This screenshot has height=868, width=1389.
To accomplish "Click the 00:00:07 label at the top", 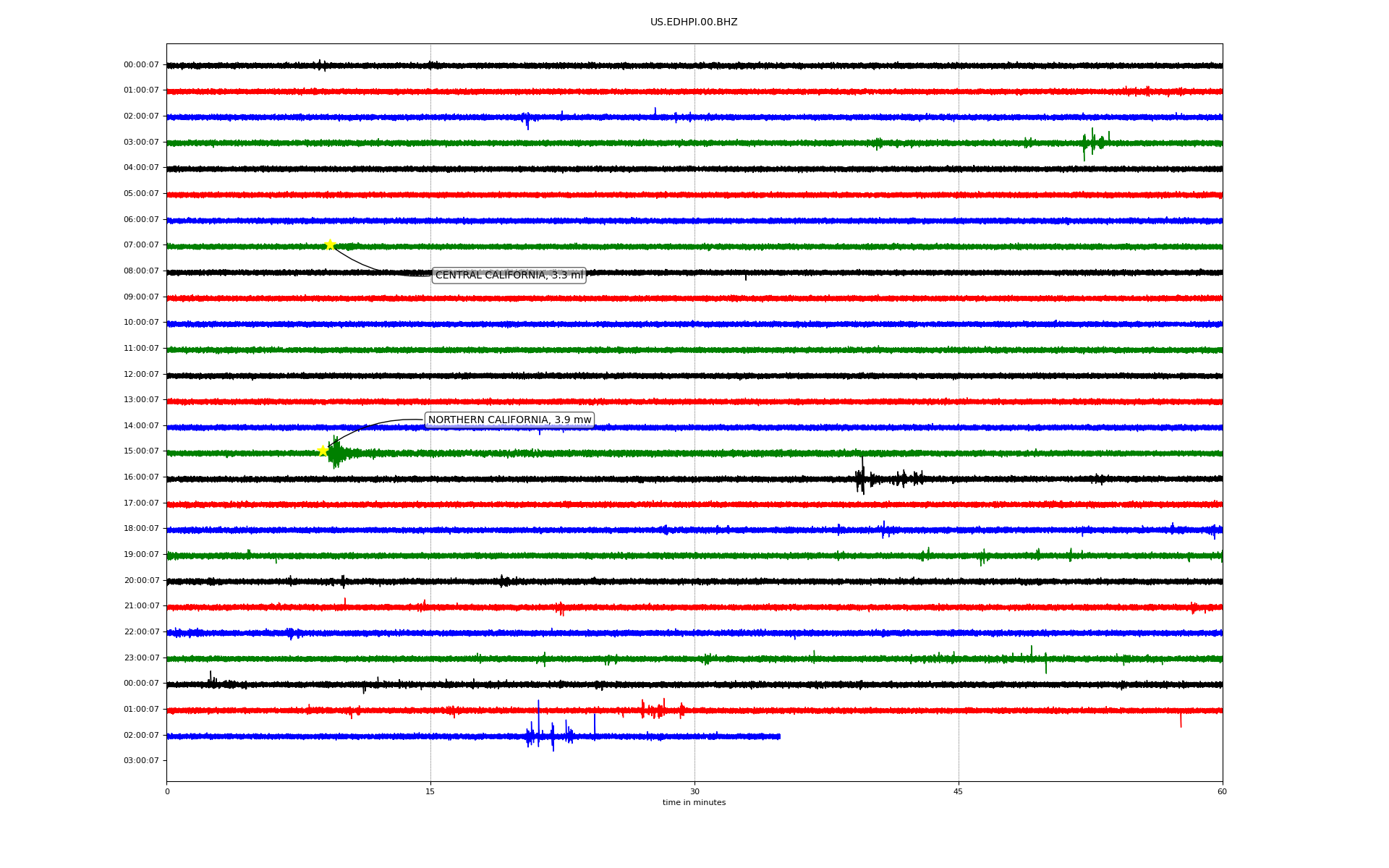I will pyautogui.click(x=141, y=65).
